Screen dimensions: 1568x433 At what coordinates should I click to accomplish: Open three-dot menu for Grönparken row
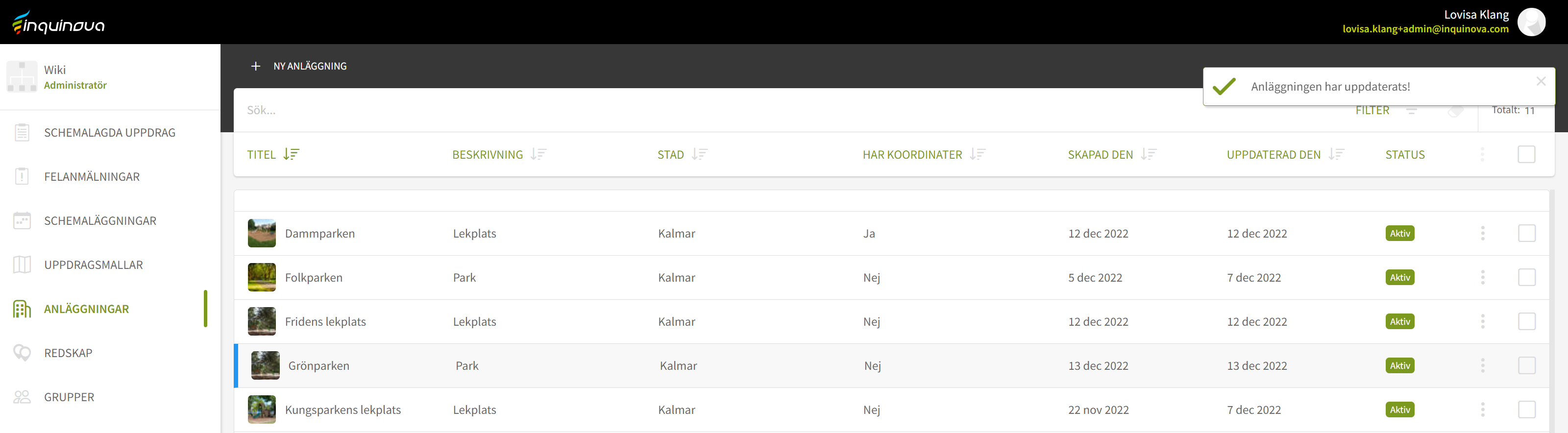point(1482,365)
